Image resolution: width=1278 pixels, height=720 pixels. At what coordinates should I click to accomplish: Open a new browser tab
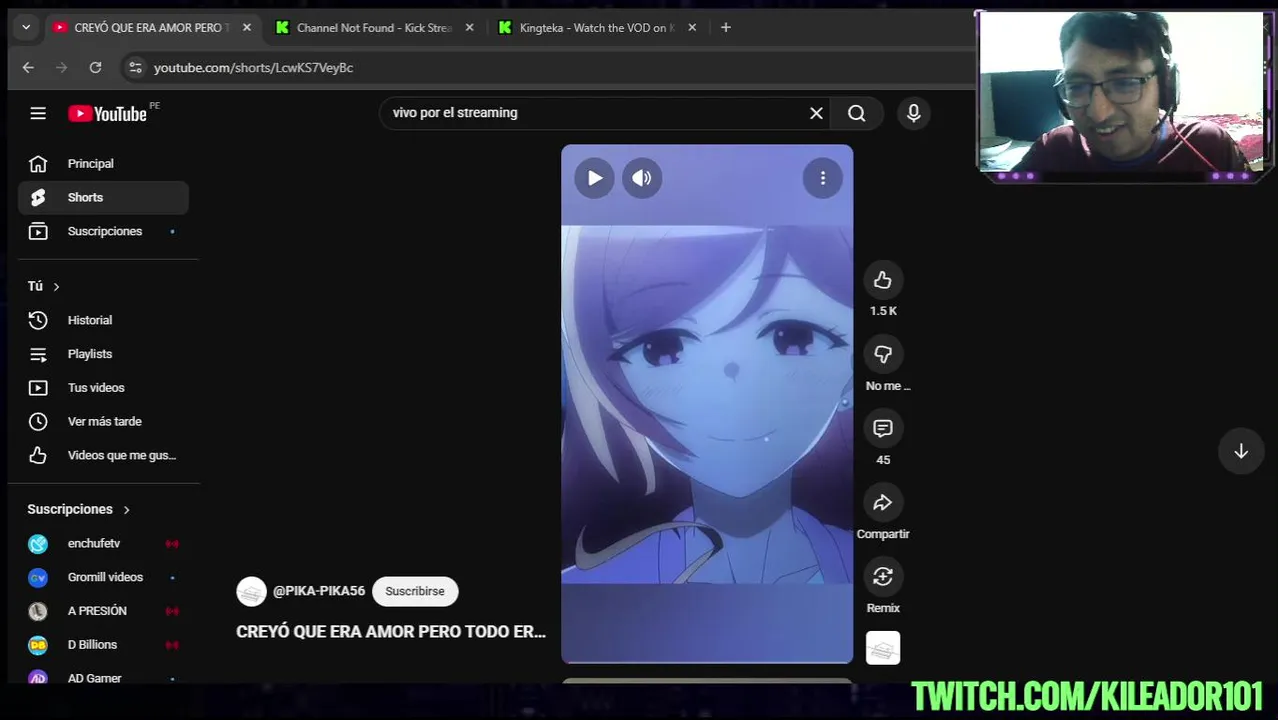click(x=726, y=27)
